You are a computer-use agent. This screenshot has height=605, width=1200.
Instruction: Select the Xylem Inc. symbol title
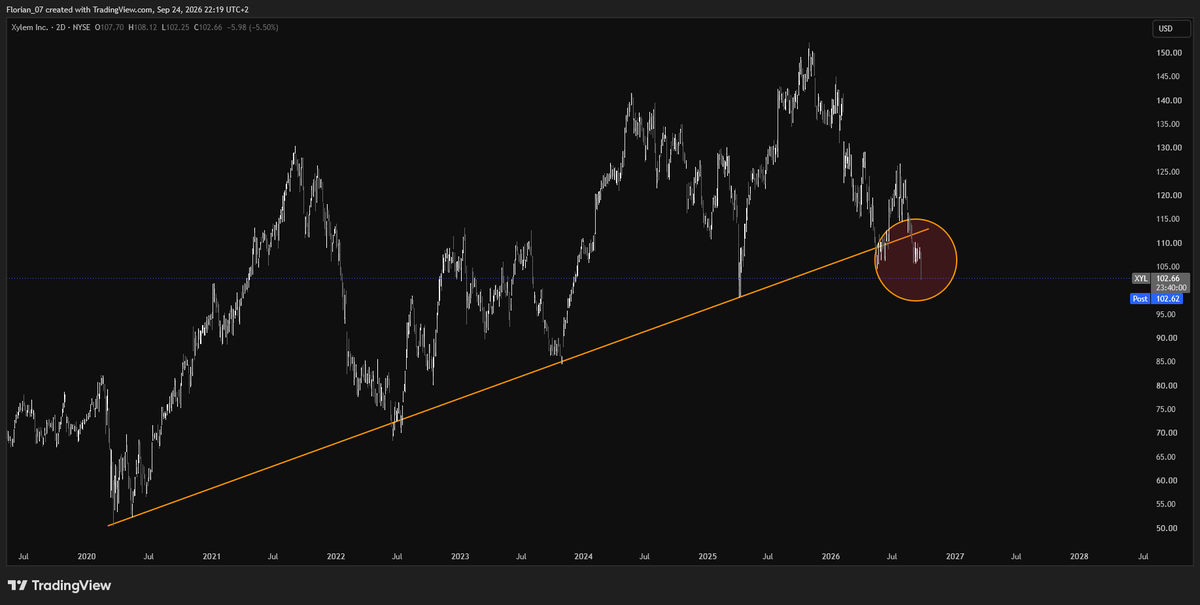(32, 27)
